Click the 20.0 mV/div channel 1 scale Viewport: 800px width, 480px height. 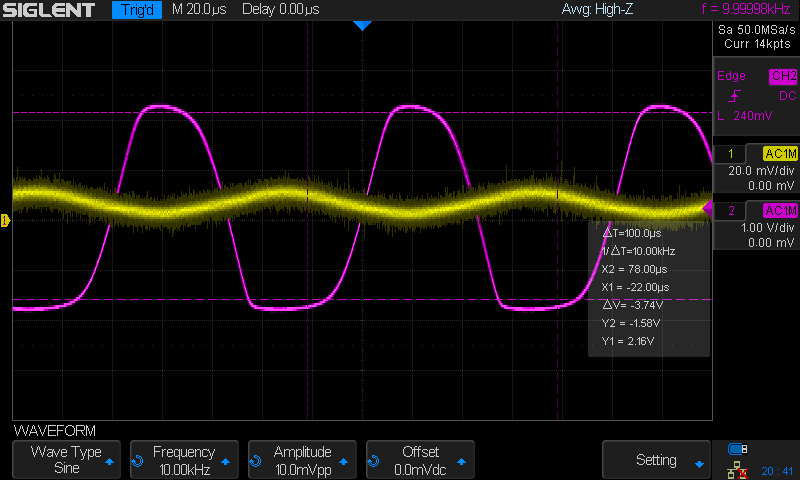(761, 171)
